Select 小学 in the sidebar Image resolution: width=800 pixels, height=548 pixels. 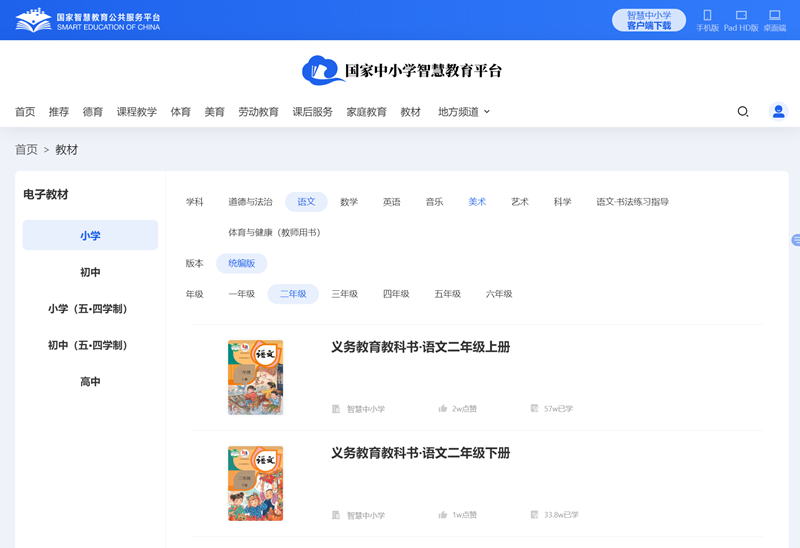(90, 235)
